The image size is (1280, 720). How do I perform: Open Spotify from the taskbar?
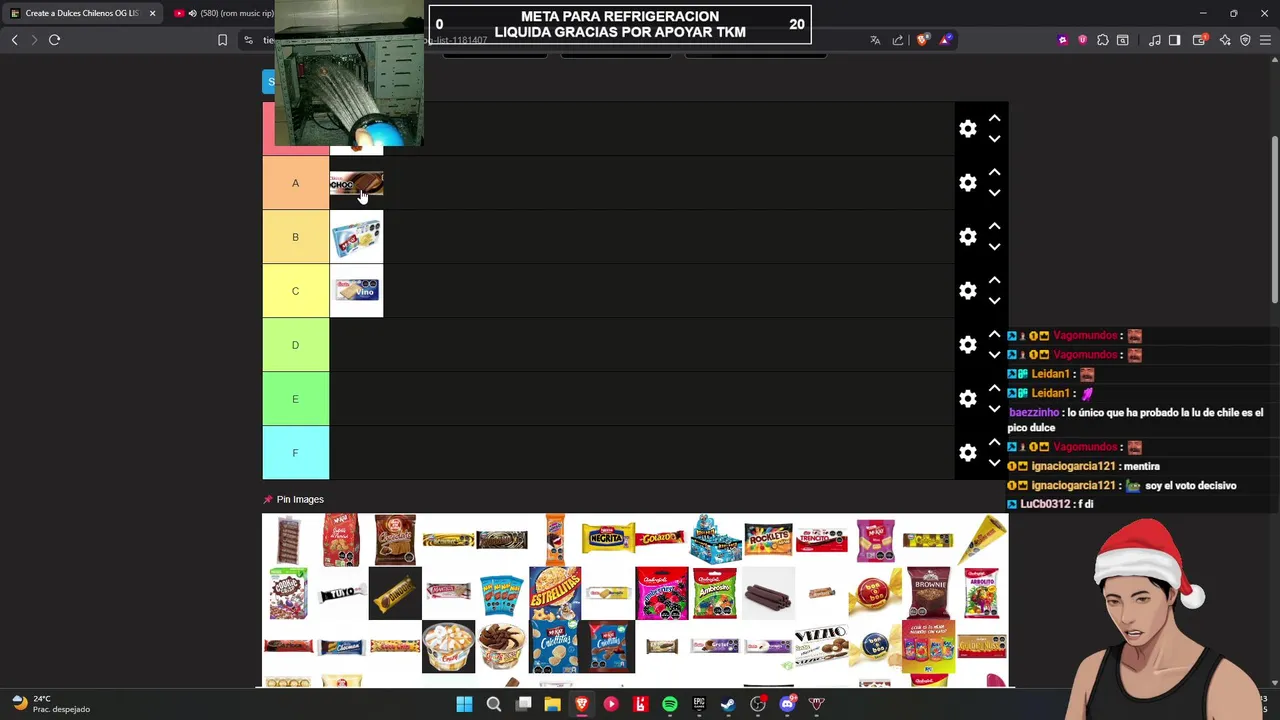tap(669, 704)
